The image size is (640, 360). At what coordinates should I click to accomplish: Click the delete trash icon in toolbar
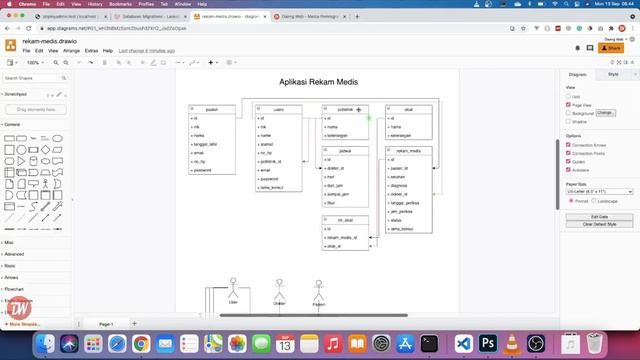pos(105,63)
